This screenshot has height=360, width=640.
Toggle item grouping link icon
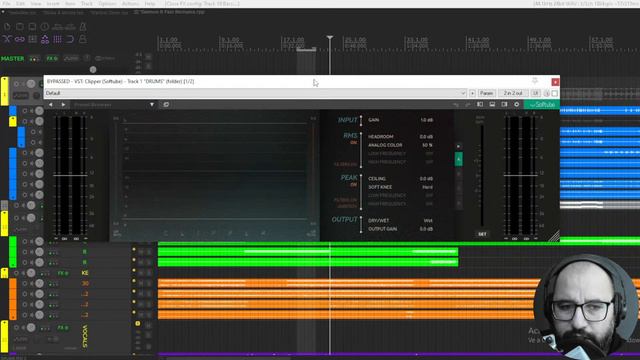tap(20, 39)
